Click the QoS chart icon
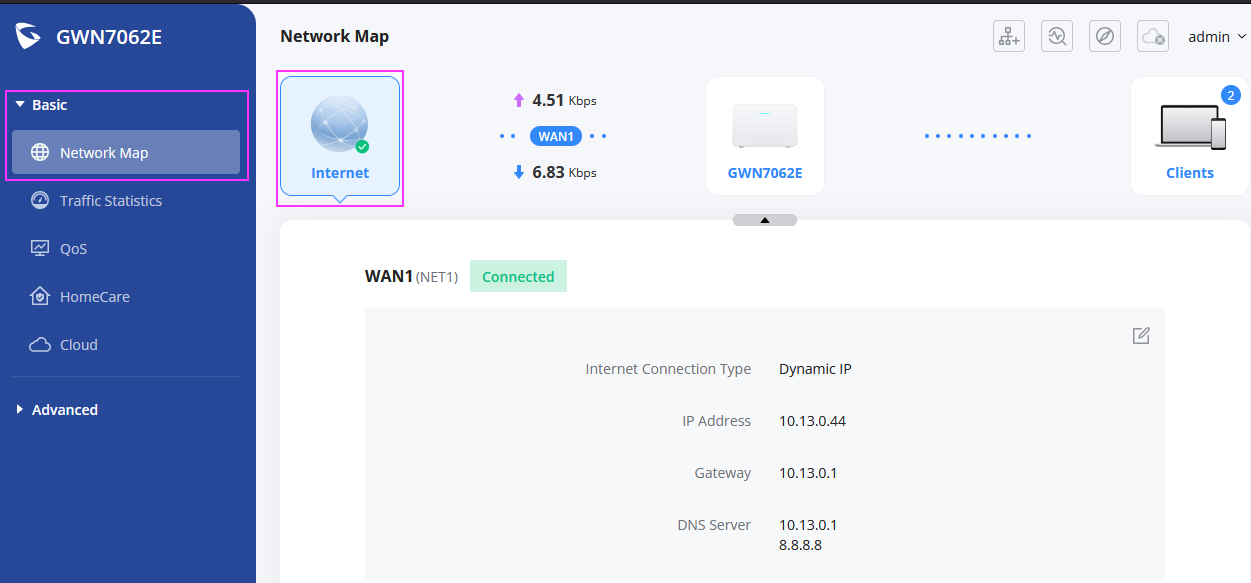This screenshot has width=1251, height=583. [x=40, y=249]
